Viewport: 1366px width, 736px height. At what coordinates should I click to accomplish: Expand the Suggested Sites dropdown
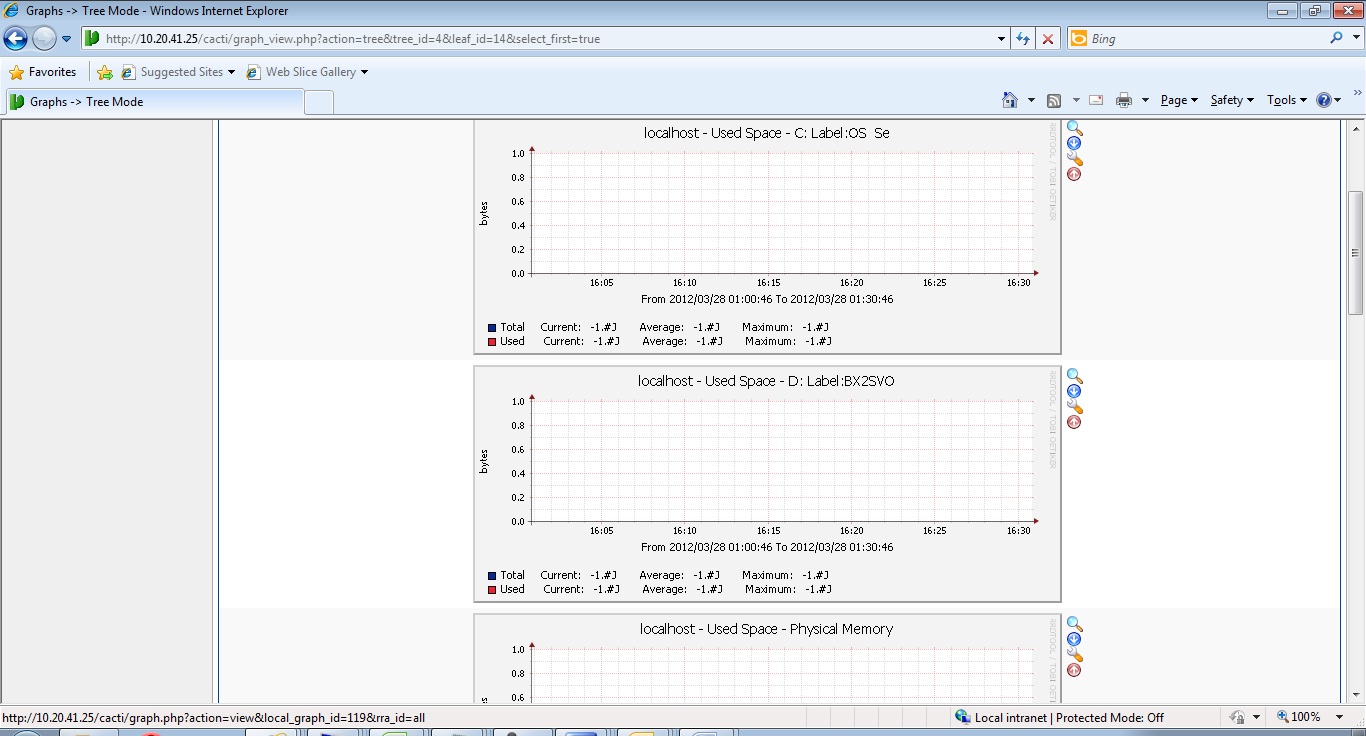[232, 72]
